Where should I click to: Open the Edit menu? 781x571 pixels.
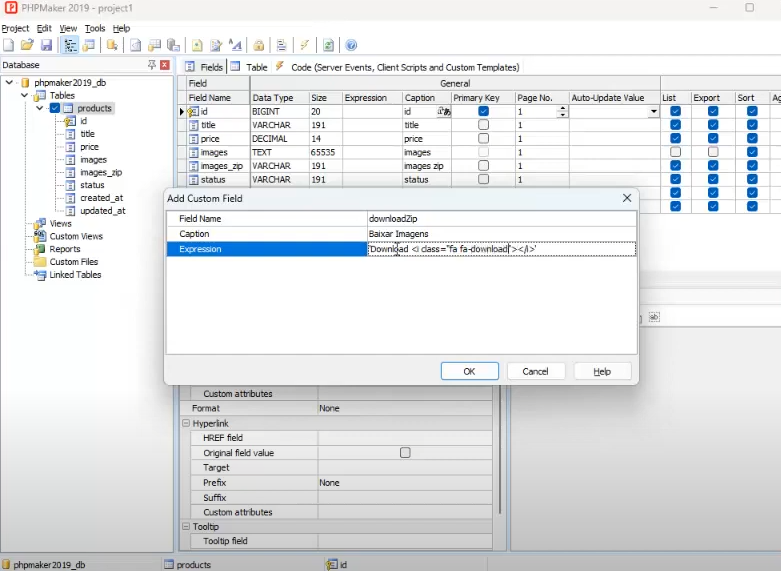click(x=44, y=28)
